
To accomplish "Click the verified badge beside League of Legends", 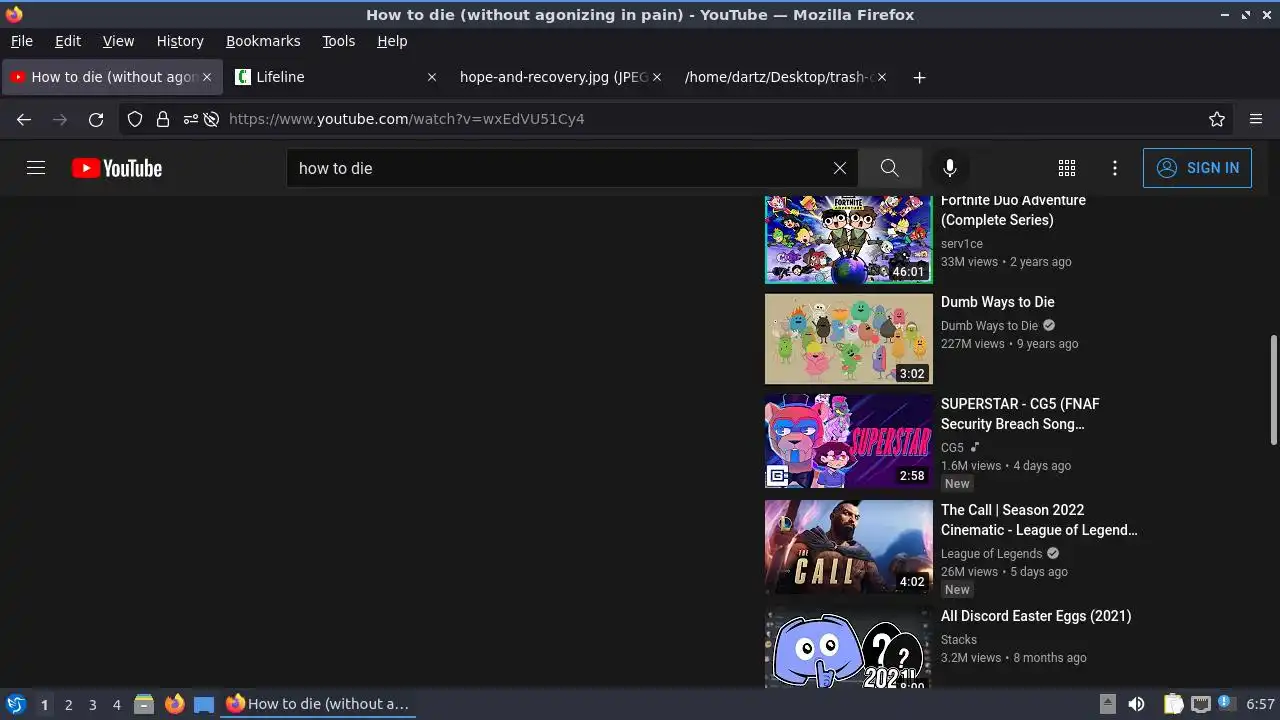I will click(x=1053, y=554).
